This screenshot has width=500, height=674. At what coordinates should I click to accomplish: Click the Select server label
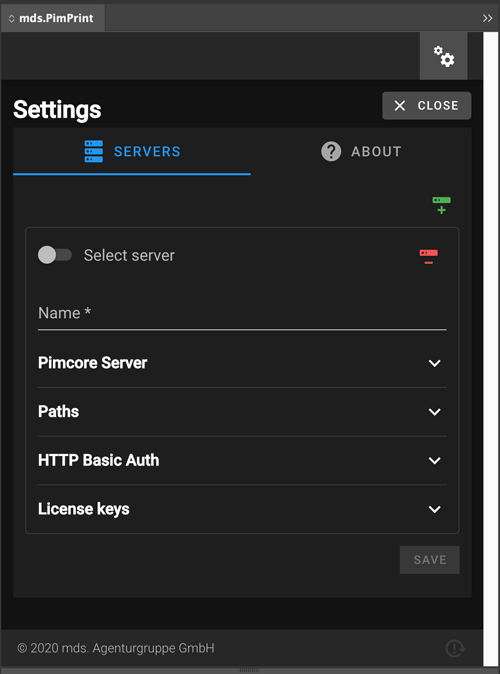129,255
